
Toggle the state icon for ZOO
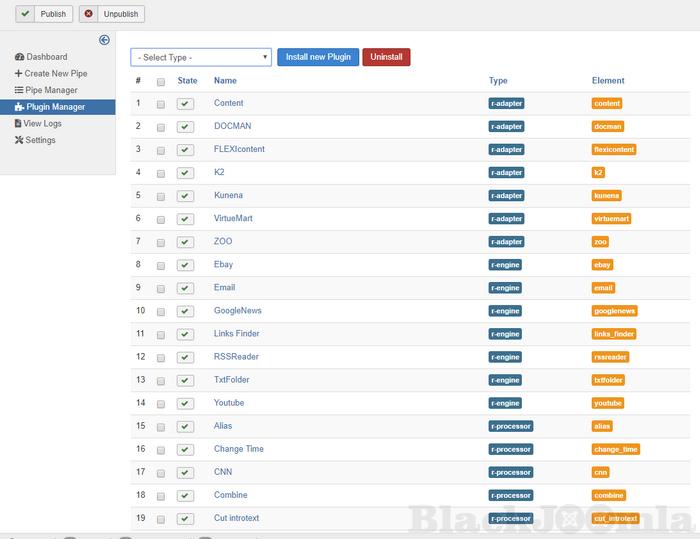point(185,242)
